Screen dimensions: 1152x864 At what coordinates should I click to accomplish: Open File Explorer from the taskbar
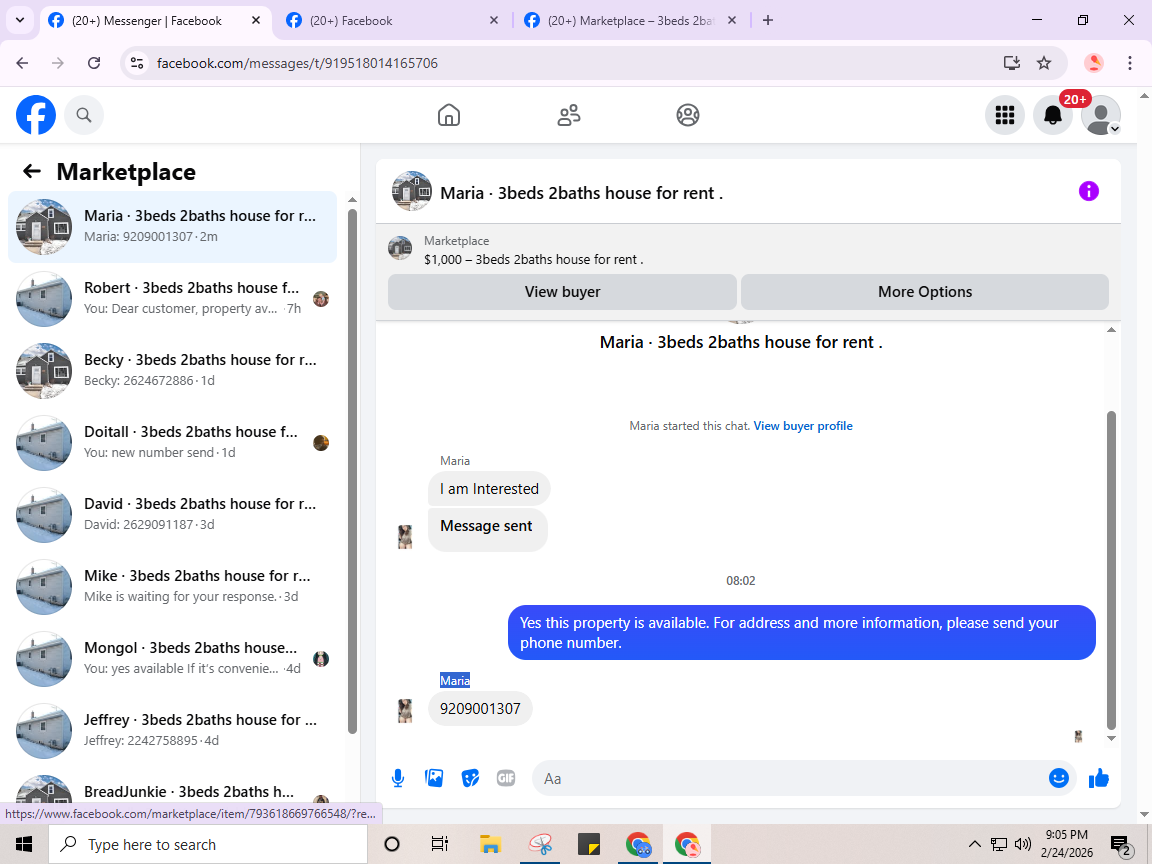tap(490, 844)
